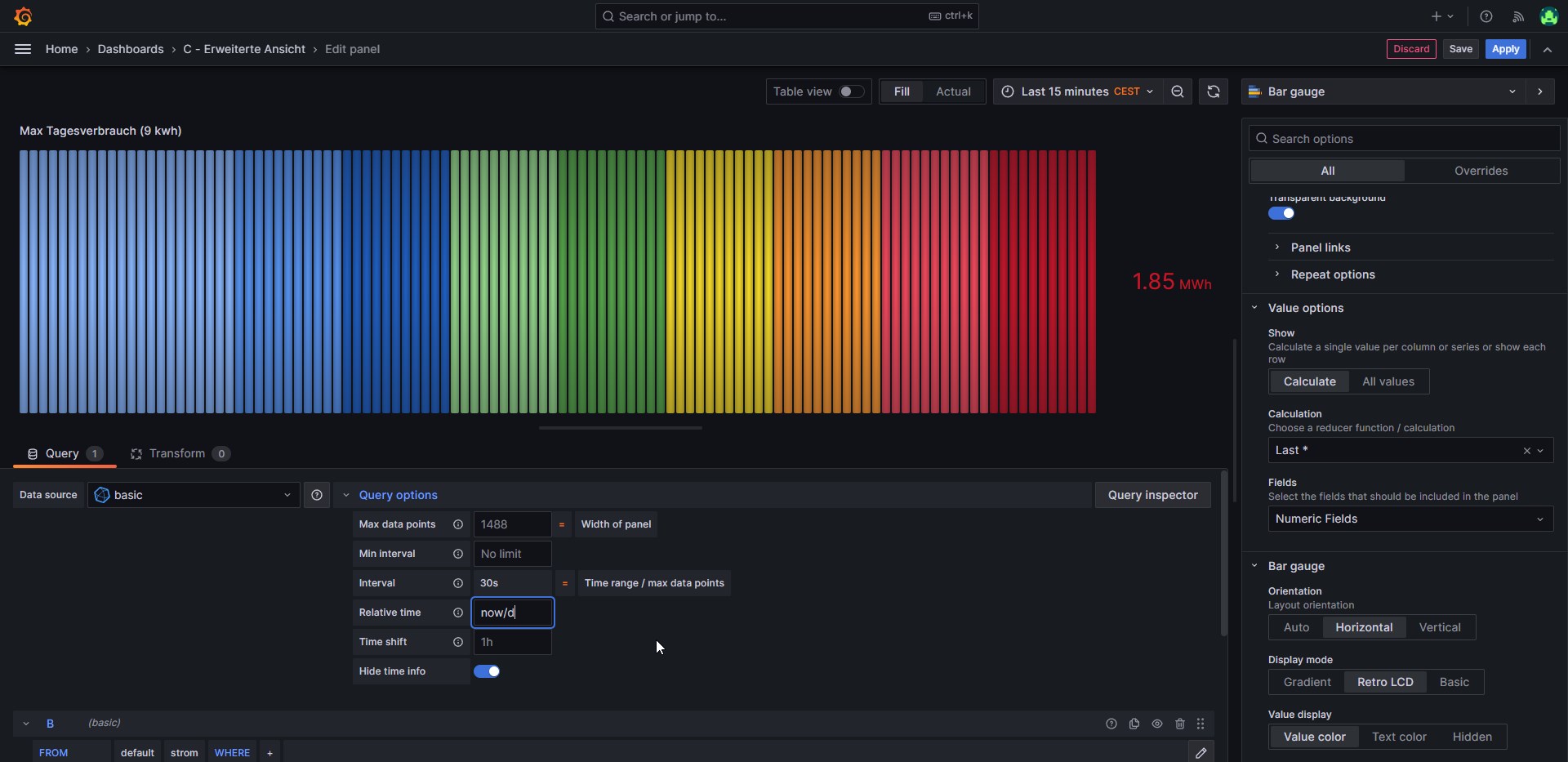This screenshot has width=1568, height=762.
Task: Toggle query B visibility eye icon
Action: pos(1157,724)
